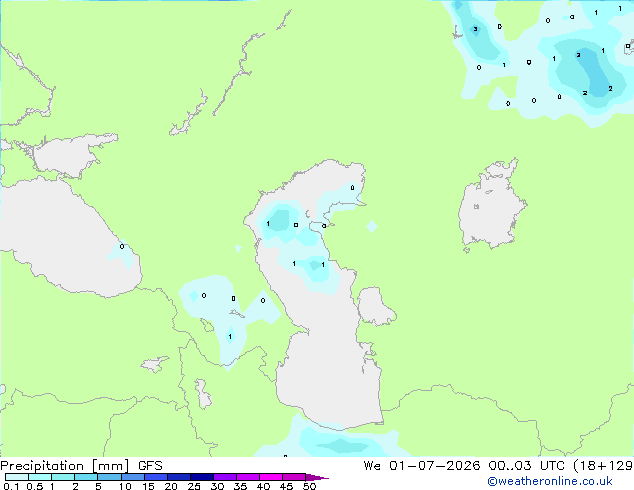
Task: Select the 15–20 mm legend swatch
Action: [156, 477]
